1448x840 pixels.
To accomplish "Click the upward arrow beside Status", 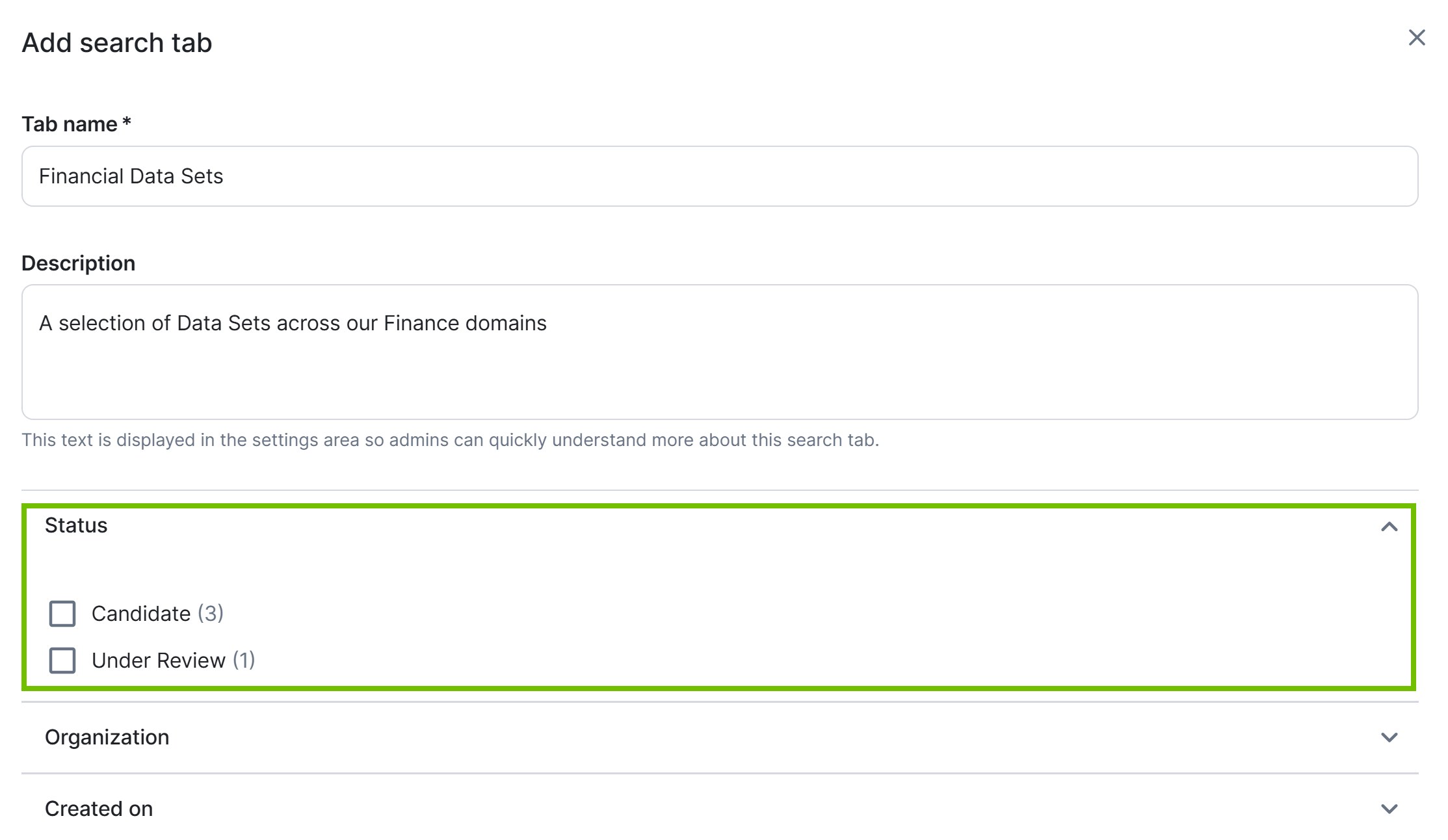I will 1389,525.
